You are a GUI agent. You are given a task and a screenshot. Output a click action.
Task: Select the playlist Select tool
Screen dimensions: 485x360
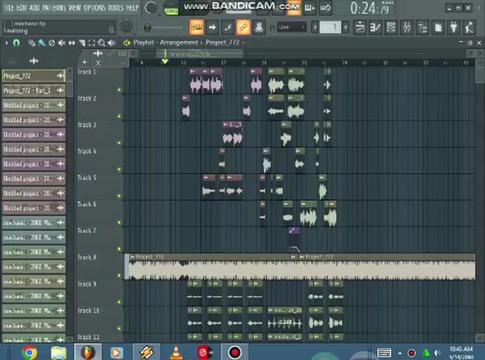[x=92, y=43]
